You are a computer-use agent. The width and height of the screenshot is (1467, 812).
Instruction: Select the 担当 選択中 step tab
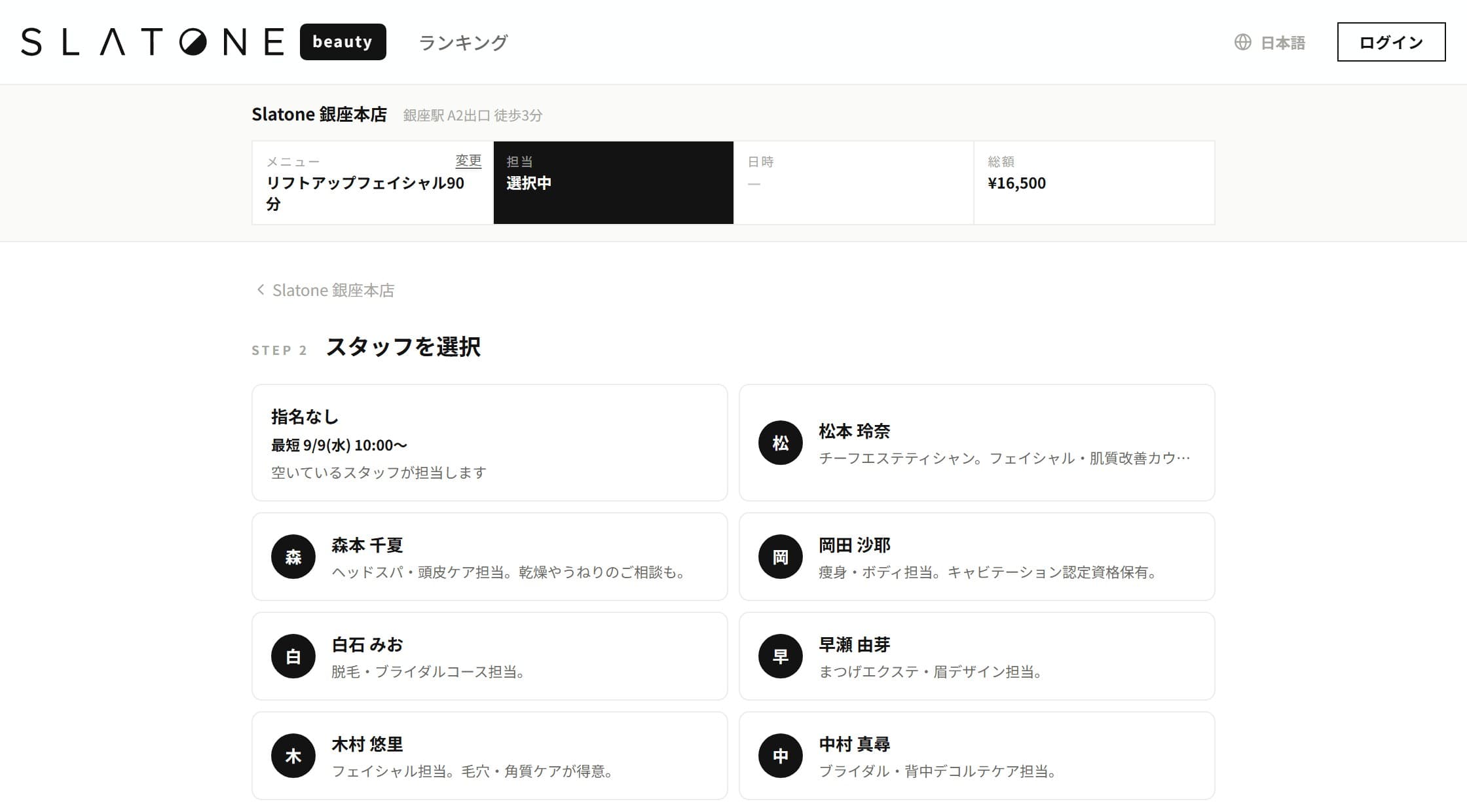tap(613, 183)
